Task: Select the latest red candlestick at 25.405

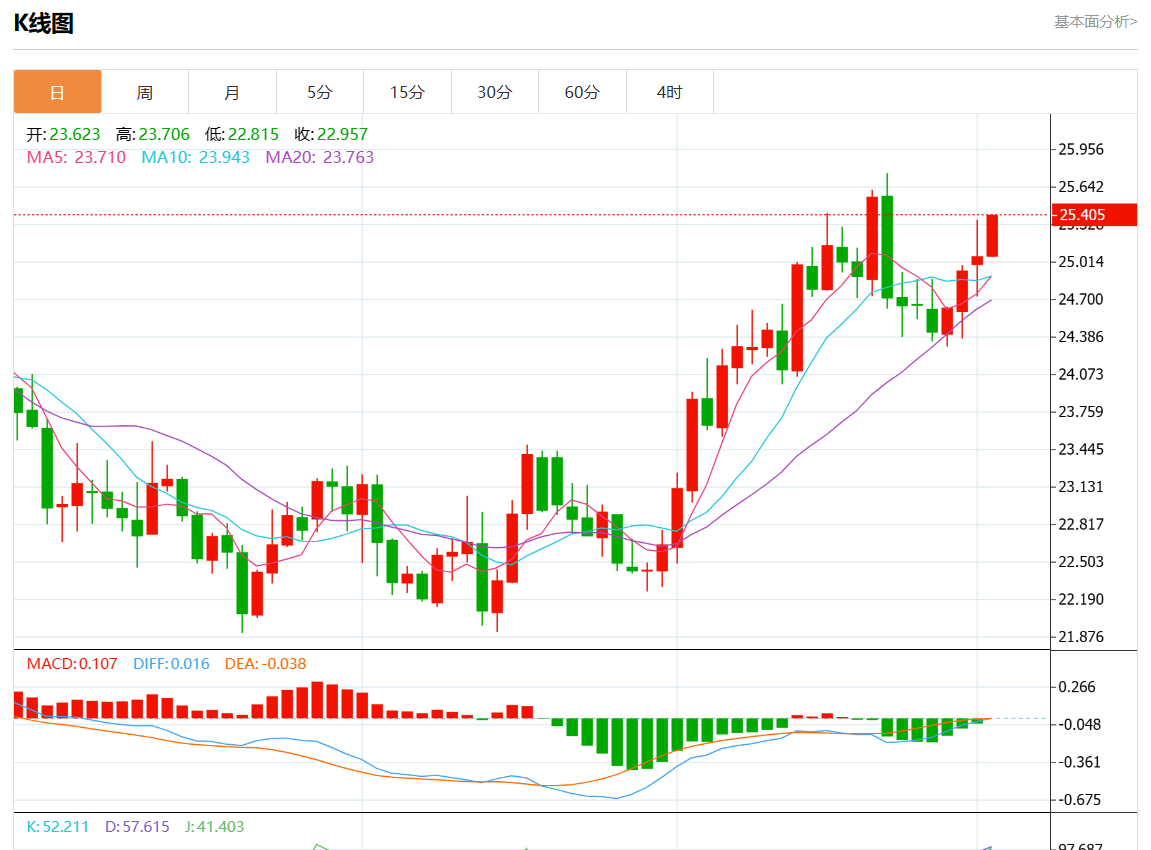Action: click(x=992, y=236)
